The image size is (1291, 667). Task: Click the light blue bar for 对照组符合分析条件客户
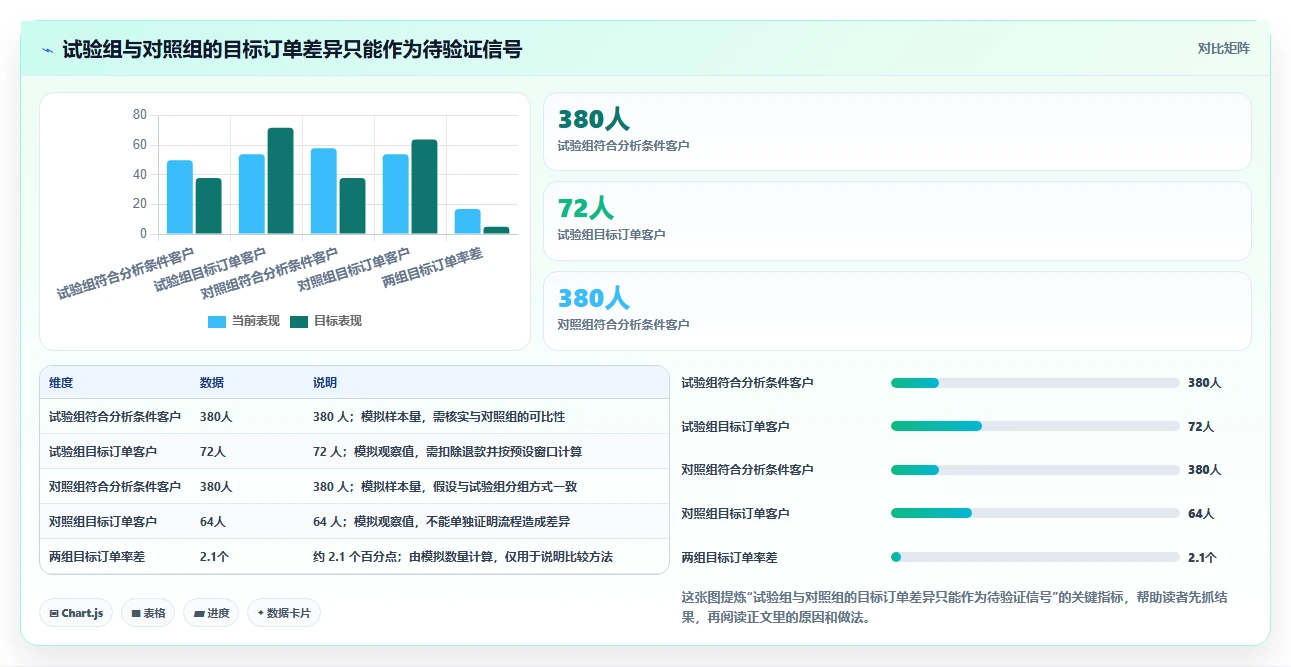[x=324, y=191]
